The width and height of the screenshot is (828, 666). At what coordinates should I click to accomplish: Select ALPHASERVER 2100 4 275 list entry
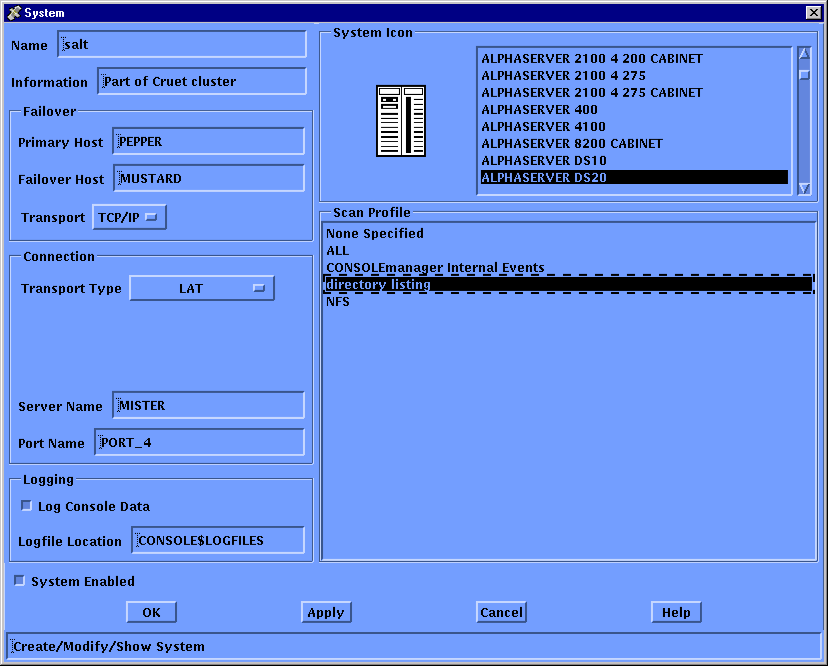coord(634,76)
